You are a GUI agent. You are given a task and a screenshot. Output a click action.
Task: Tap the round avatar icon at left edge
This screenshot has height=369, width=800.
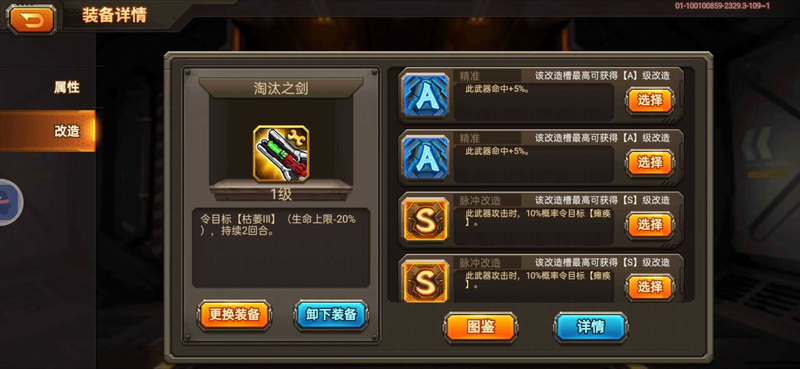9,202
